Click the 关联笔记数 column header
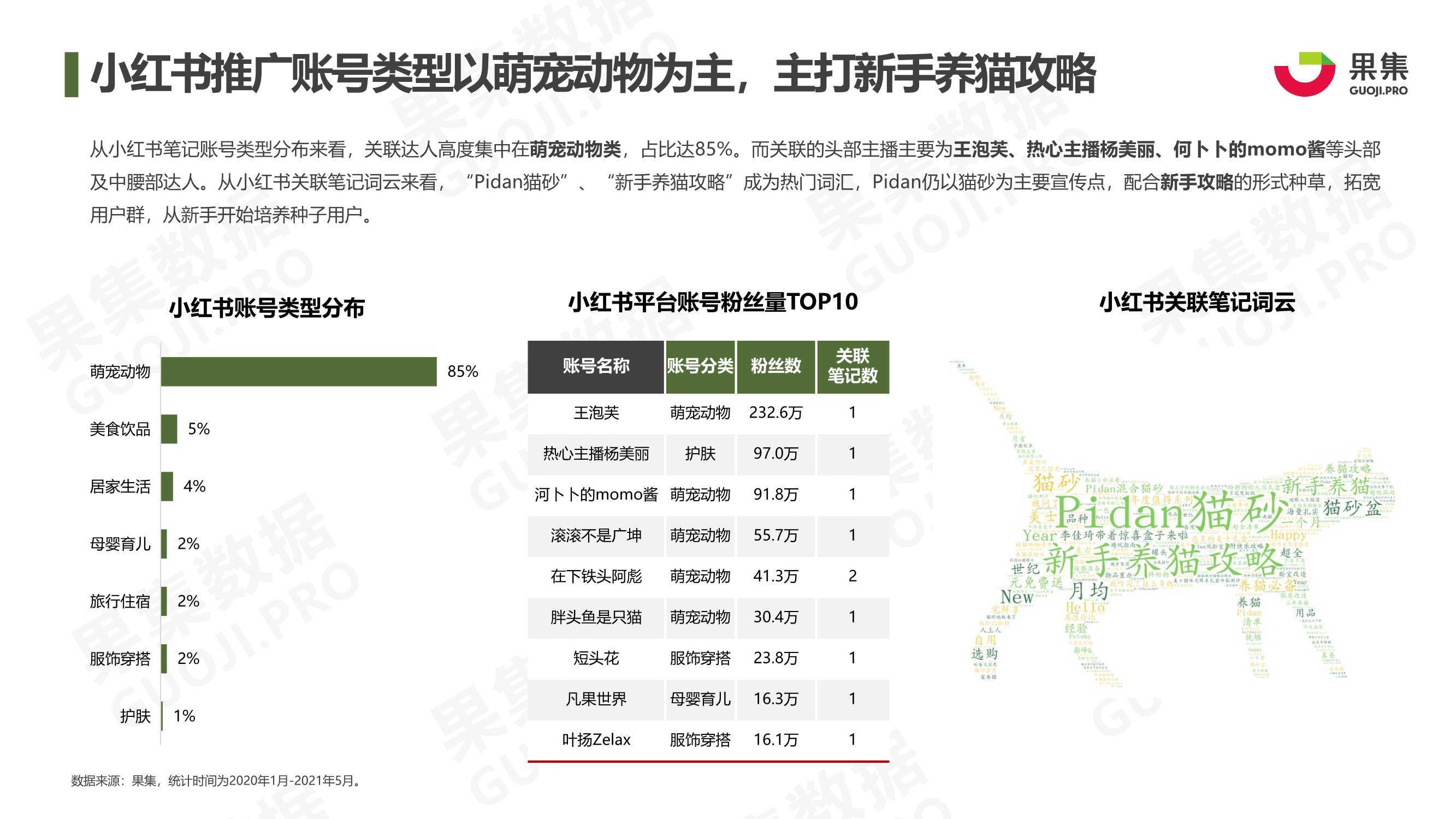1456x819 pixels. tap(853, 367)
